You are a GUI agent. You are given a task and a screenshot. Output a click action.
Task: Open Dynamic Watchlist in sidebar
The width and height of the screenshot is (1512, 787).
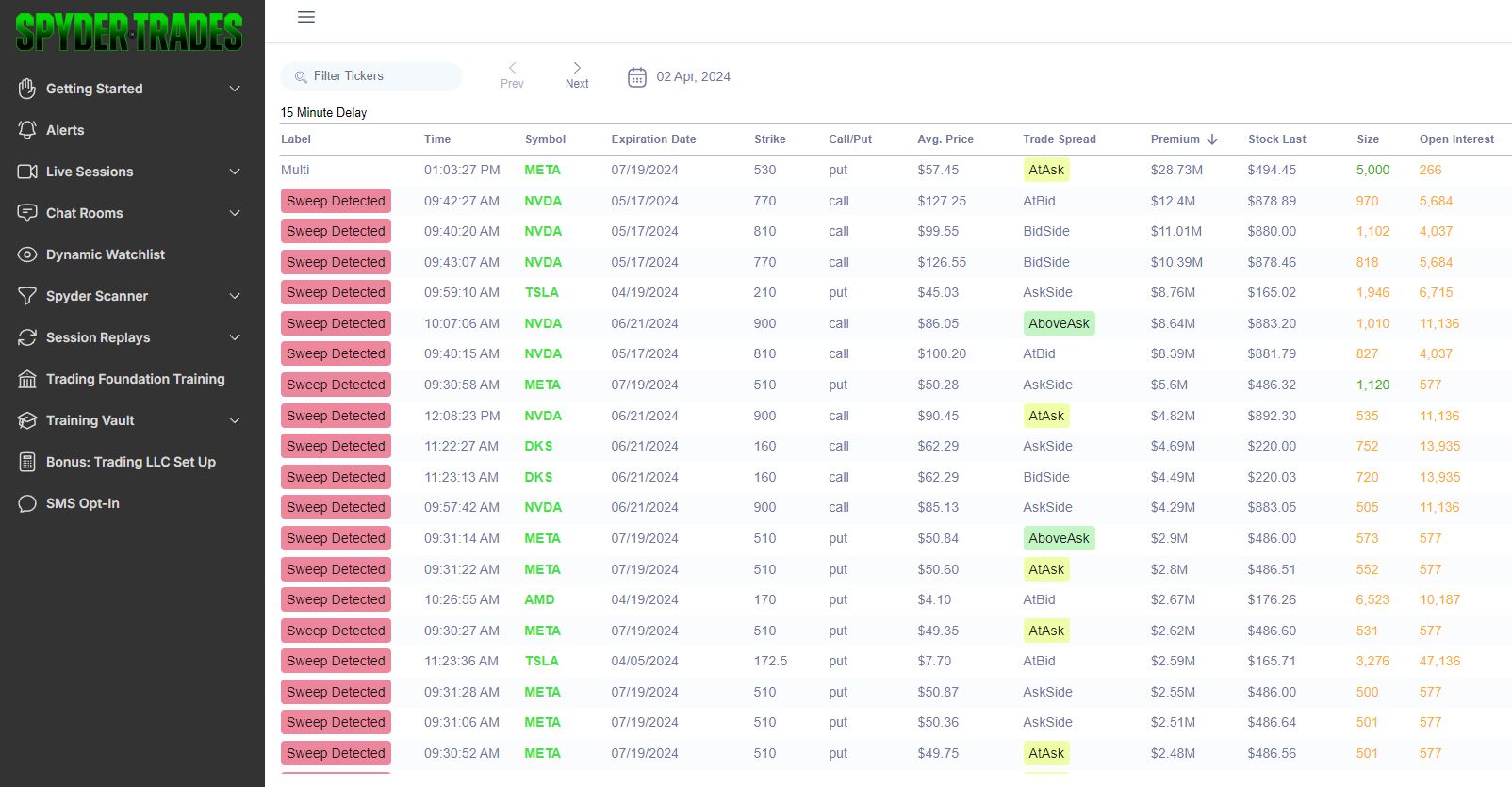click(106, 254)
